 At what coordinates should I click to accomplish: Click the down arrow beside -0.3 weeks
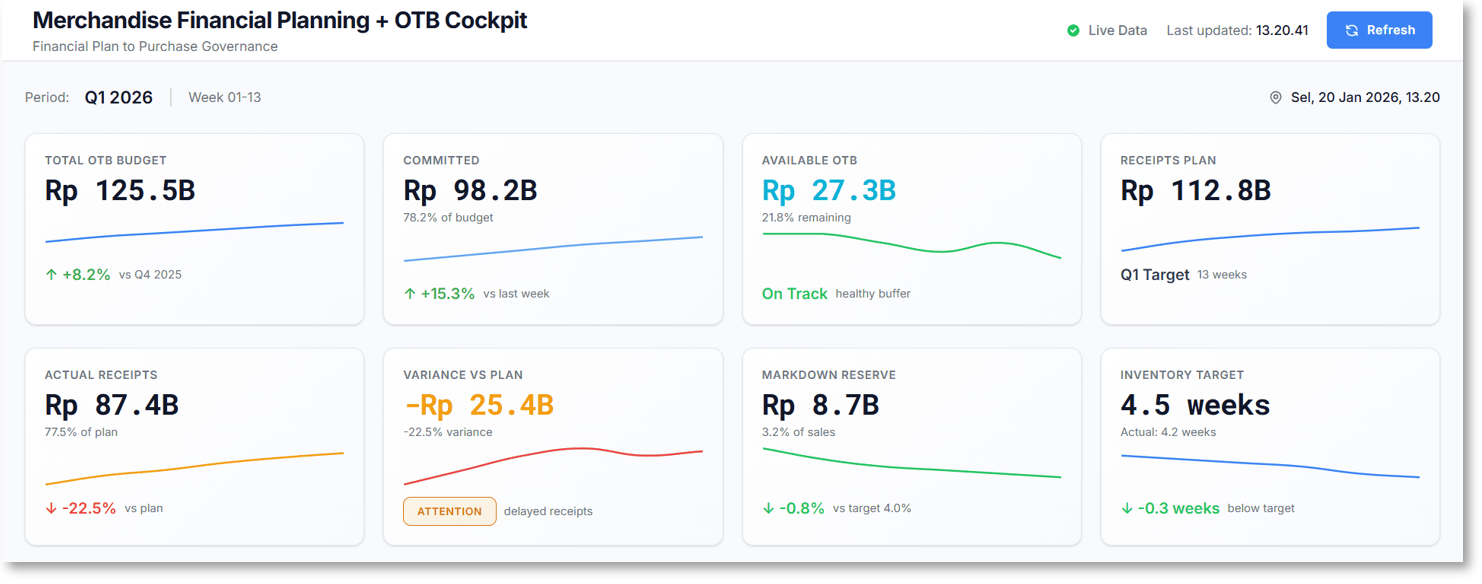pyautogui.click(x=1127, y=509)
